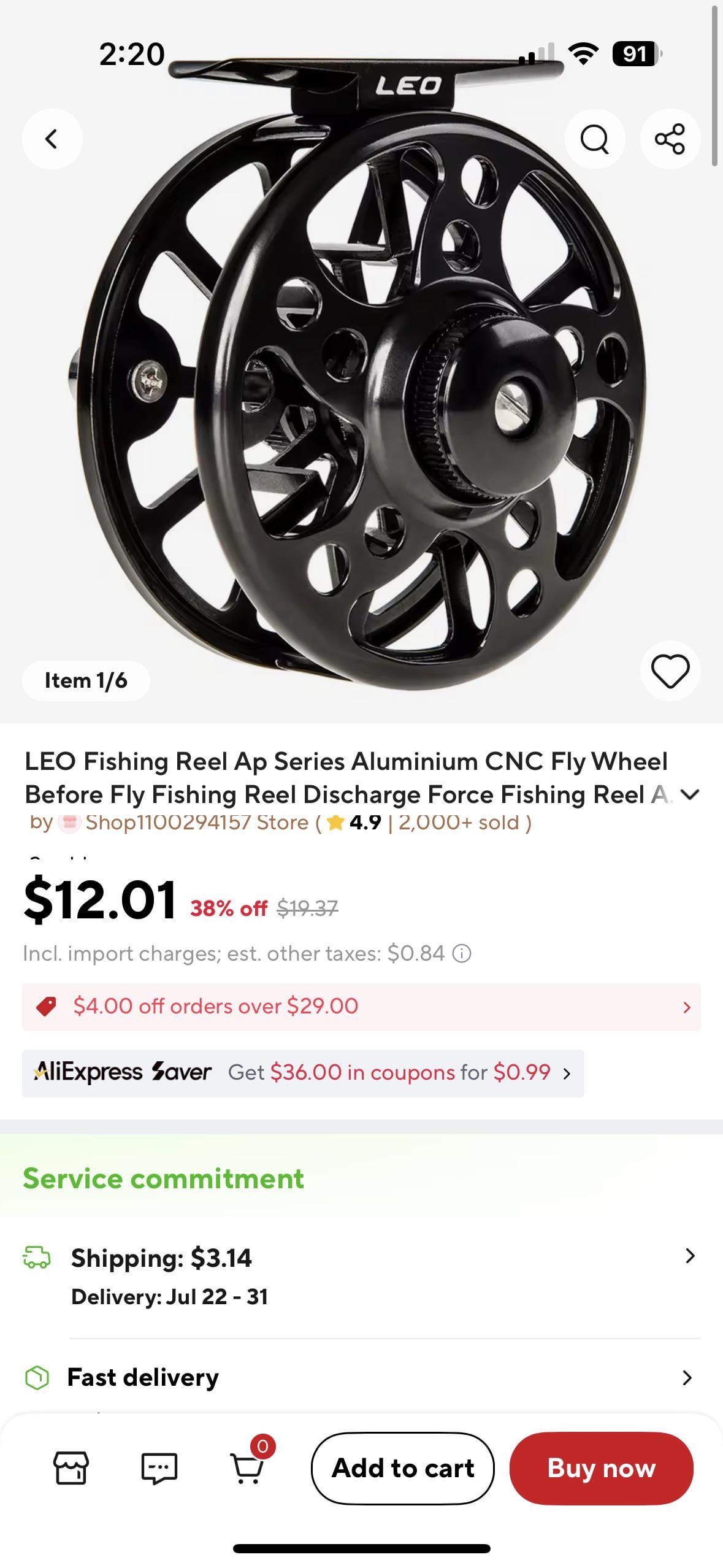The image size is (723, 1568).
Task: Expand shipping details chevron
Action: [x=689, y=1256]
